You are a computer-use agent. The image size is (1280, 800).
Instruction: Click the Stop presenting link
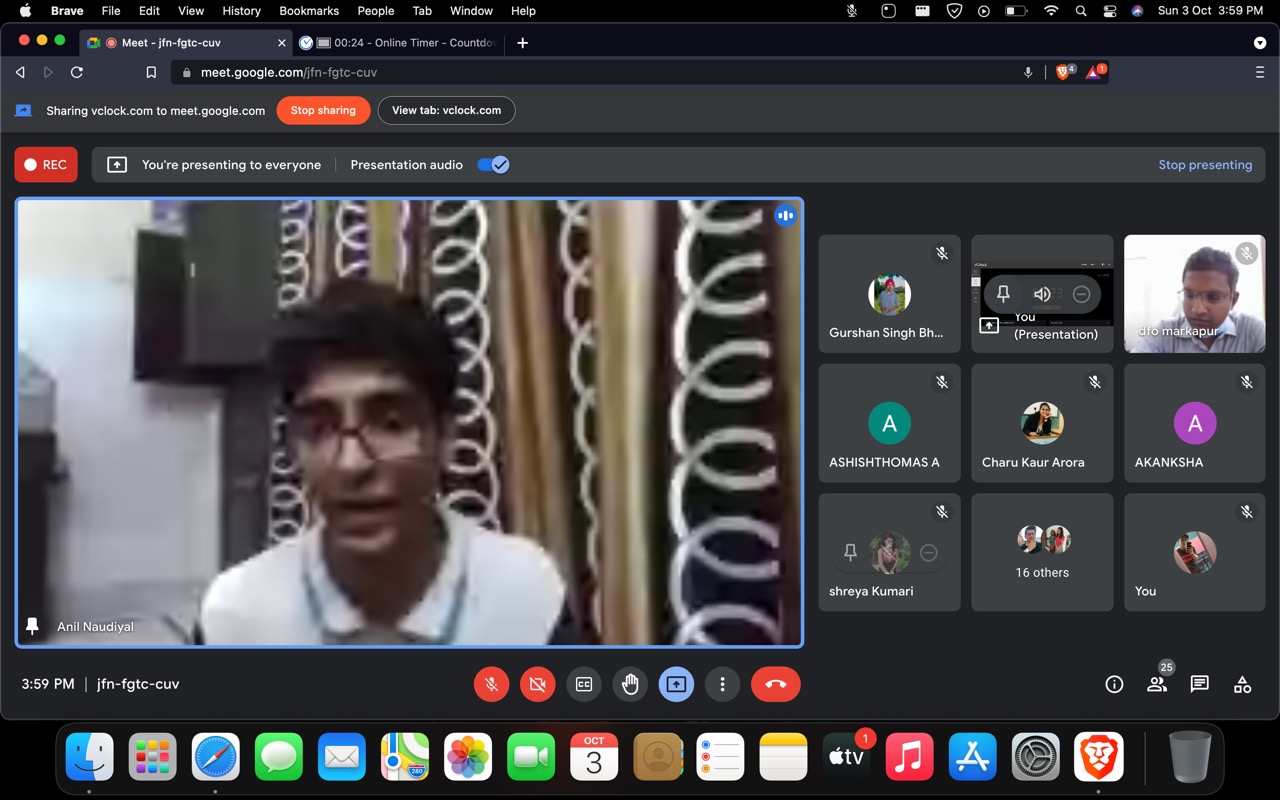pyautogui.click(x=1205, y=165)
